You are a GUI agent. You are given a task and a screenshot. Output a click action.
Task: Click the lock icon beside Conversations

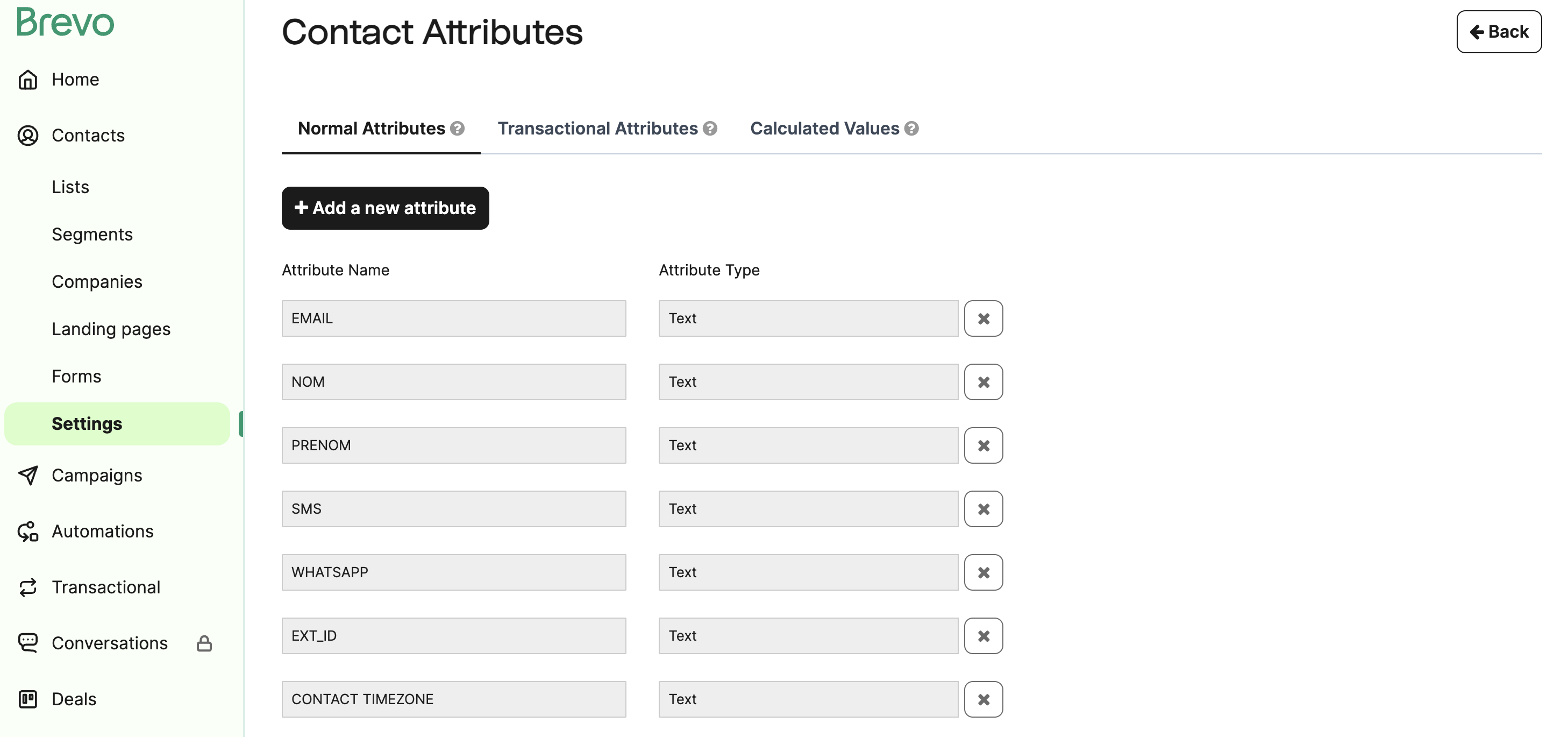coord(204,643)
